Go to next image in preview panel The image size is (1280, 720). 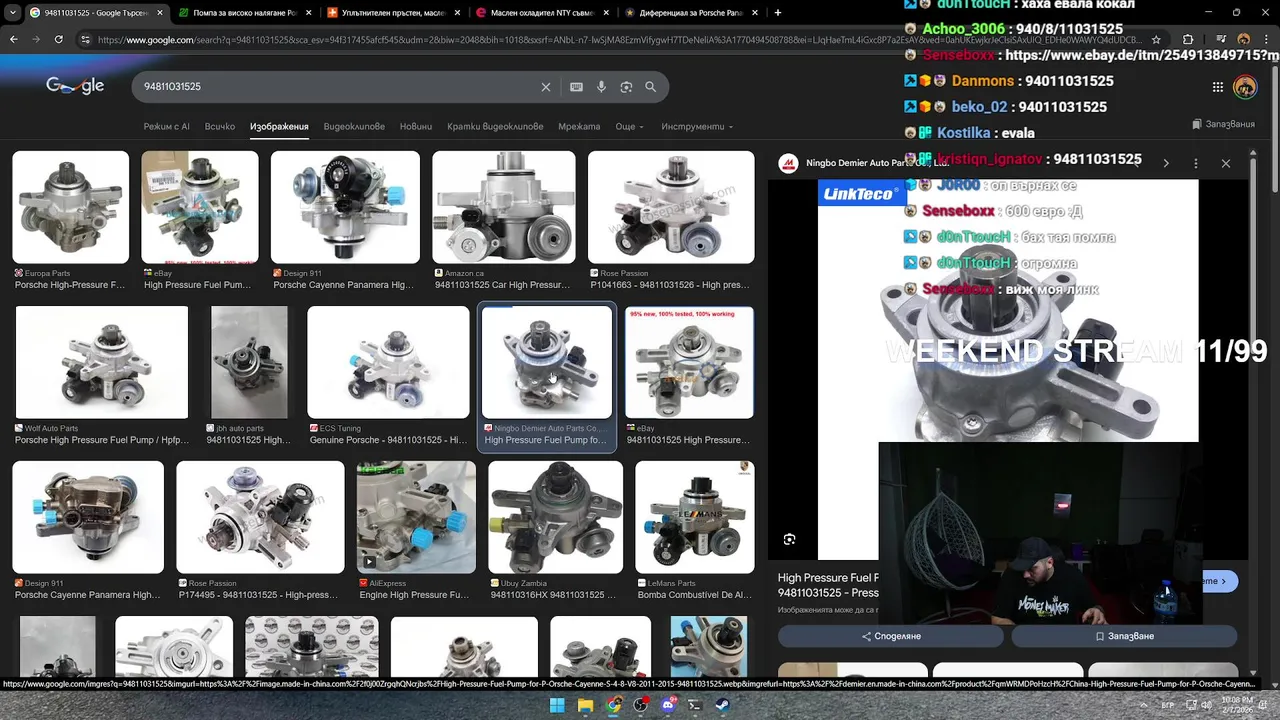click(x=1166, y=163)
